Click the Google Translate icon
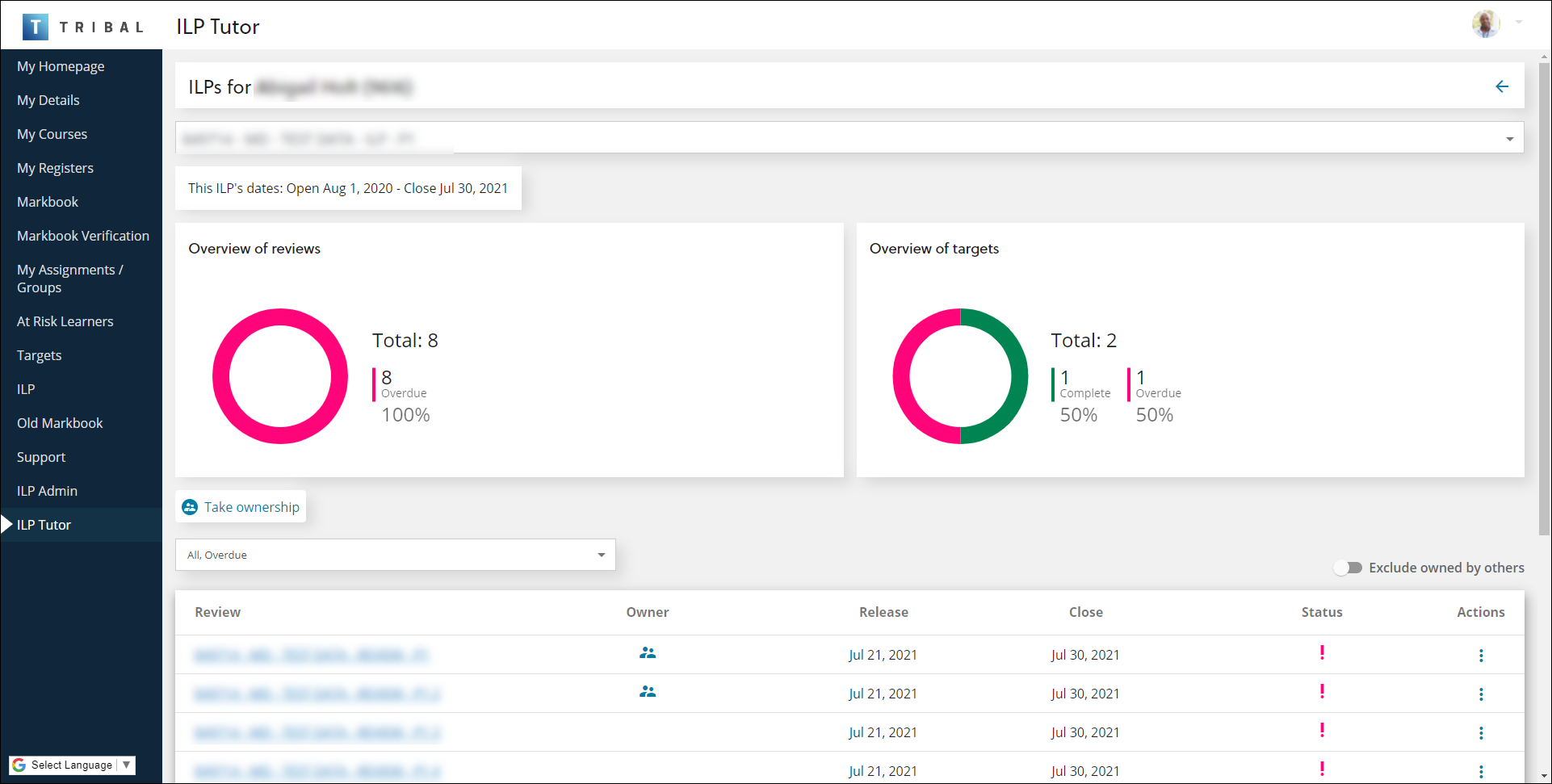 pyautogui.click(x=19, y=765)
